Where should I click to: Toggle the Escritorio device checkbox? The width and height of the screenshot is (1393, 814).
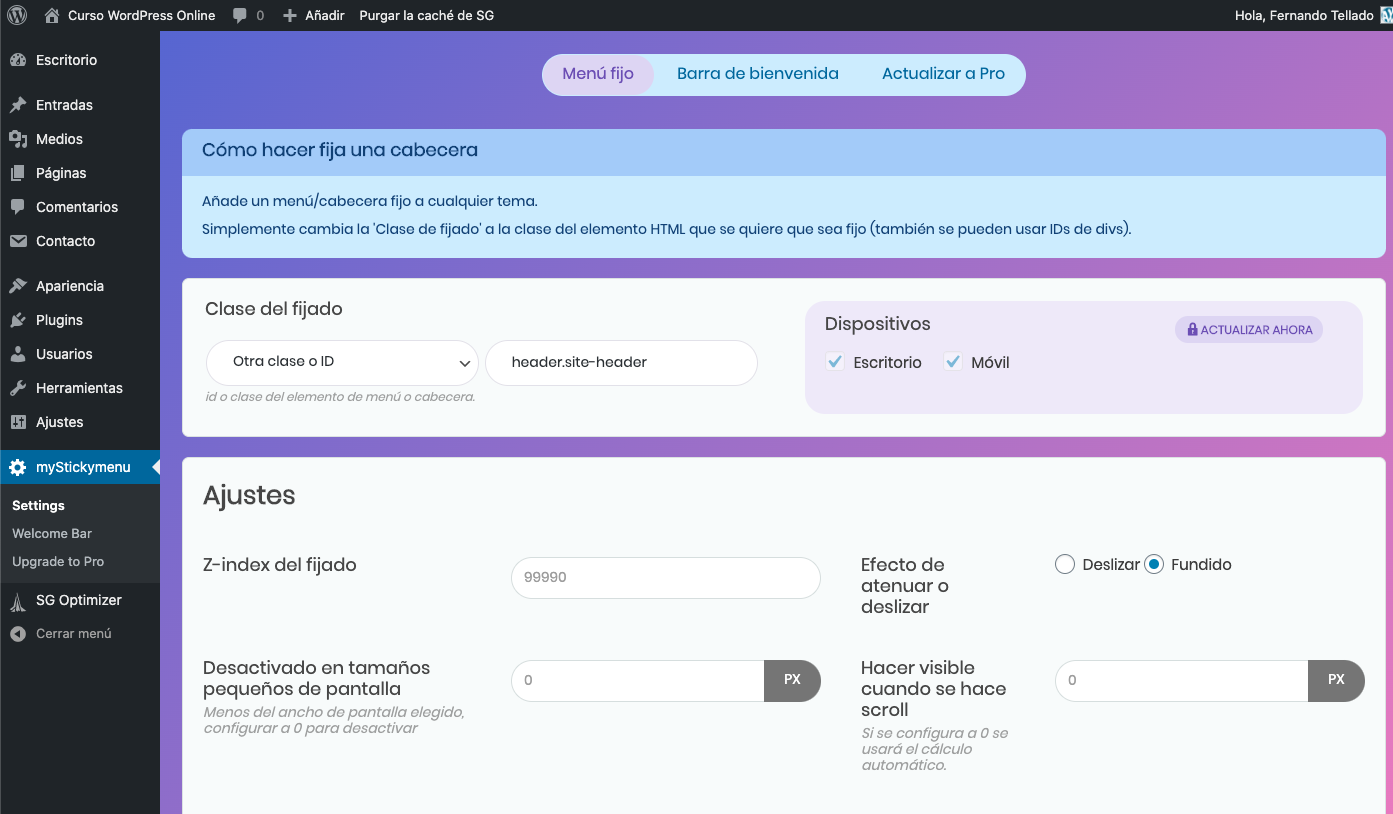(x=835, y=362)
